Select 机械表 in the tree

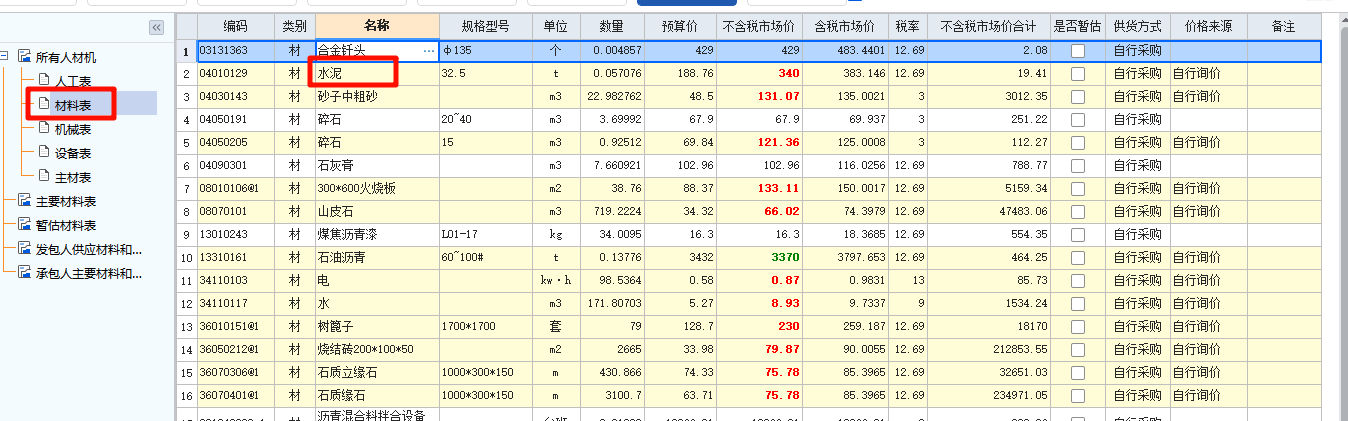73,129
